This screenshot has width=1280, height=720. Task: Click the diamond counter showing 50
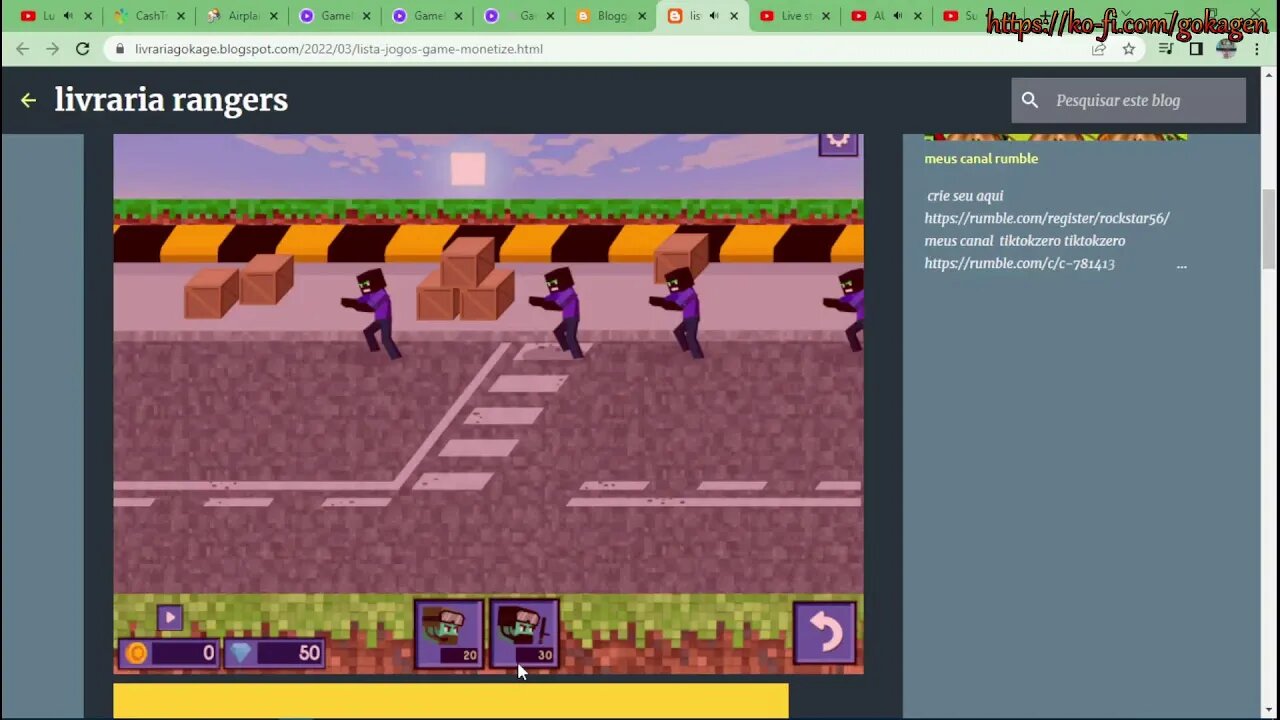[x=274, y=653]
